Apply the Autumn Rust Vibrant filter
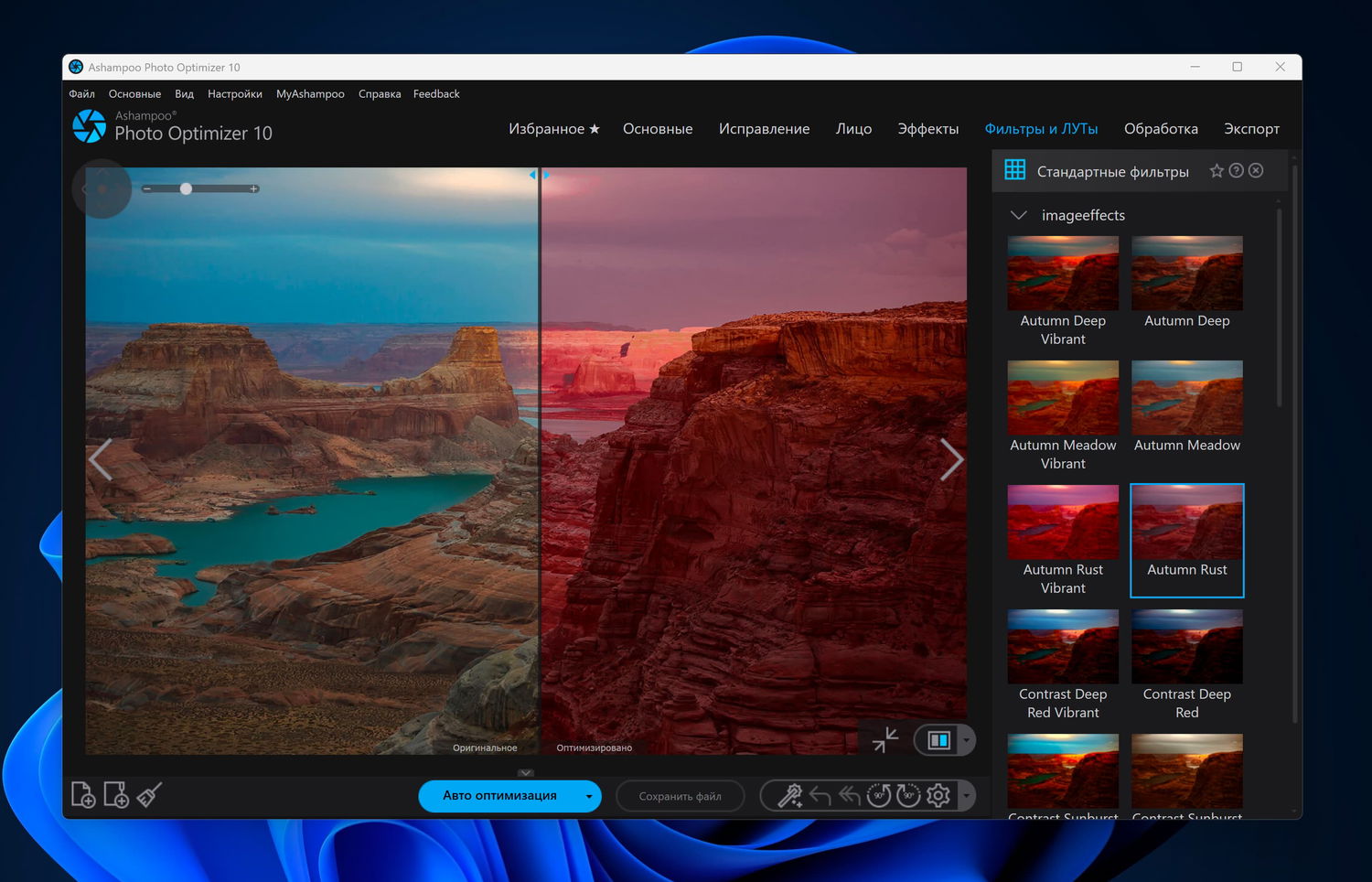Image resolution: width=1372 pixels, height=882 pixels. [1063, 541]
